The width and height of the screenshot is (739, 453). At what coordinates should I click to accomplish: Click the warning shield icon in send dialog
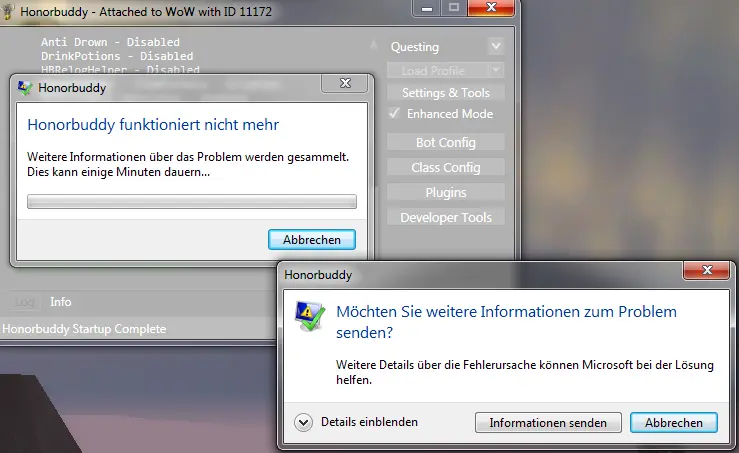point(310,316)
